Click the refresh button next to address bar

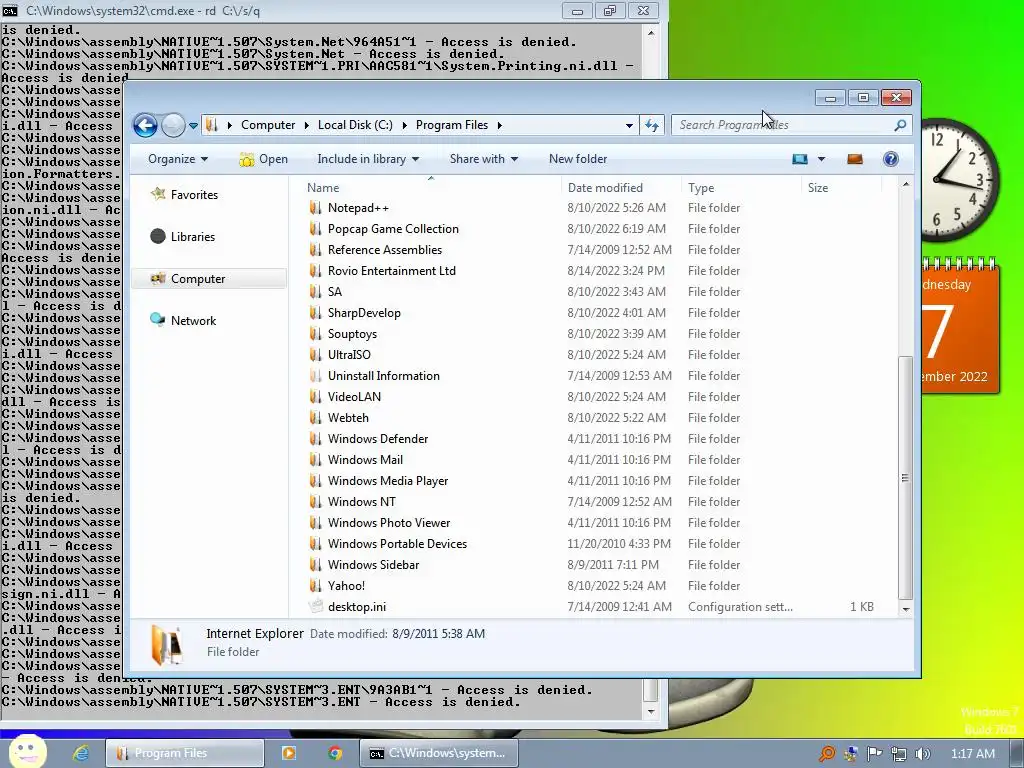[652, 125]
